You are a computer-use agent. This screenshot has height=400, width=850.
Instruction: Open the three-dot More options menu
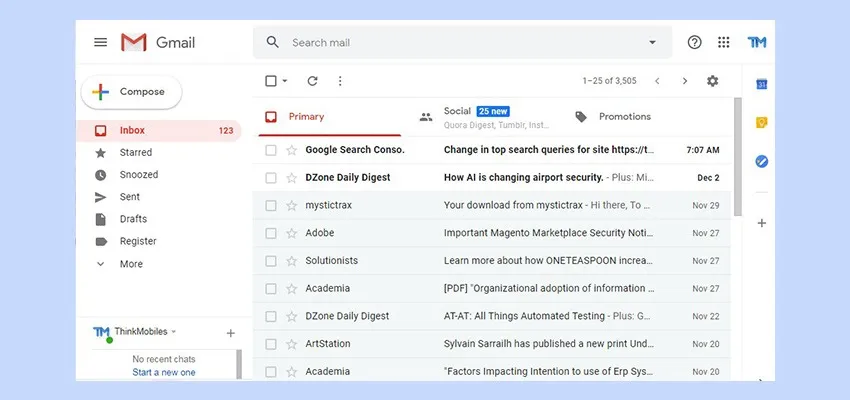(340, 81)
